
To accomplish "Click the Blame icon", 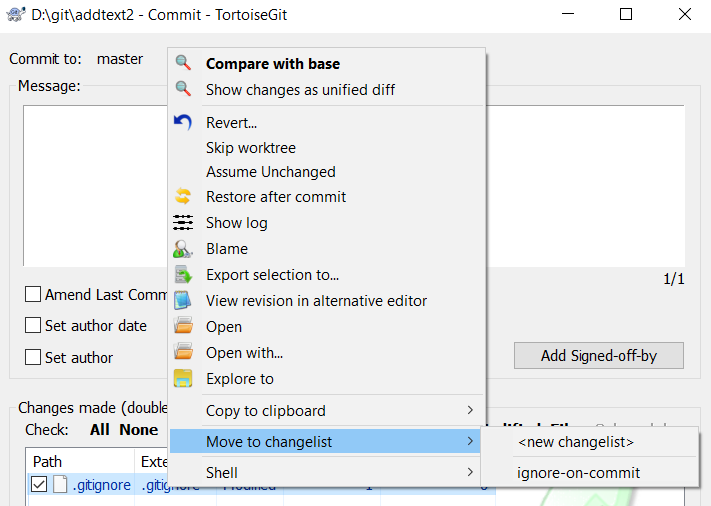I will 183,248.
